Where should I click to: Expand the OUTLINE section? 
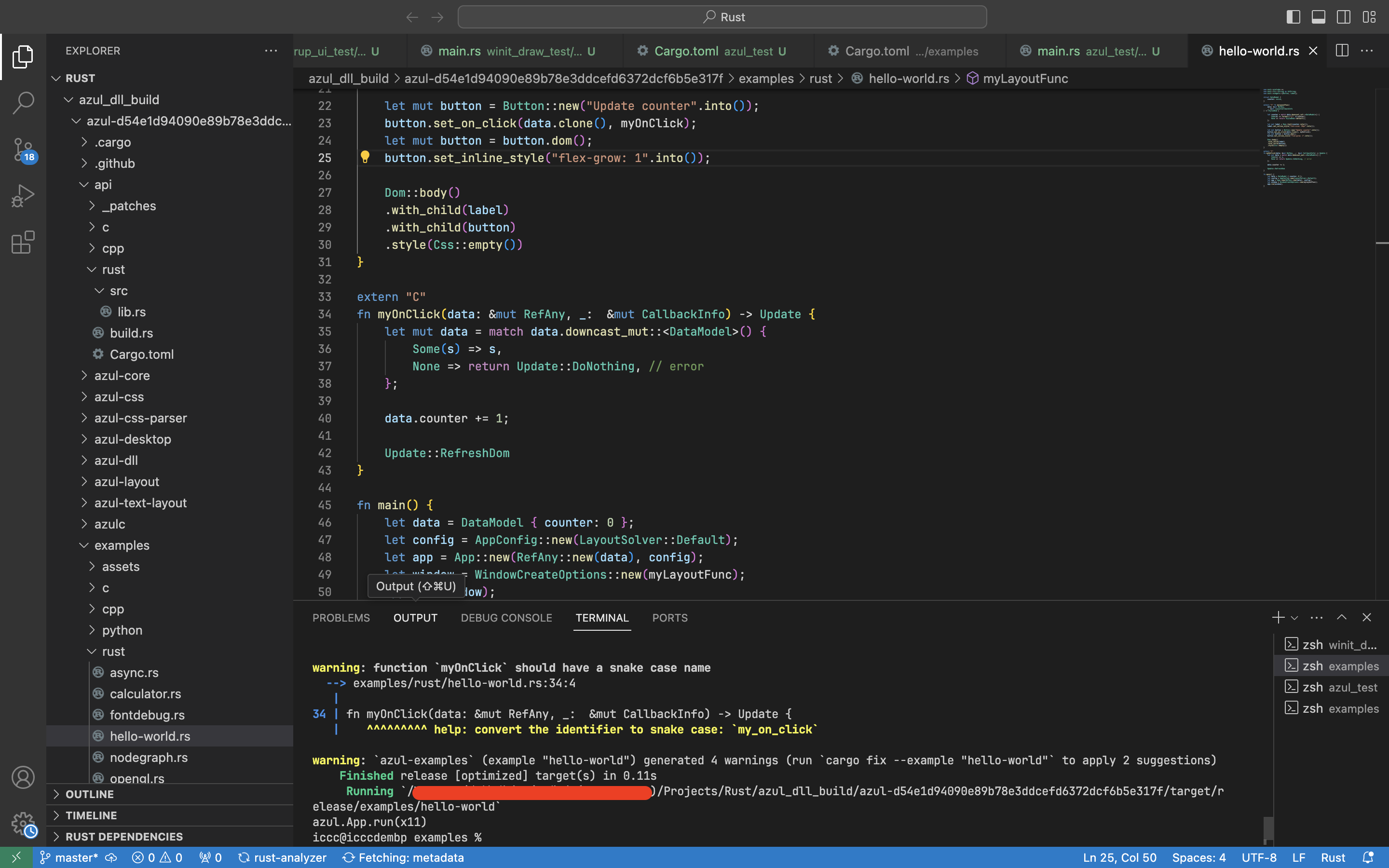pos(90,794)
